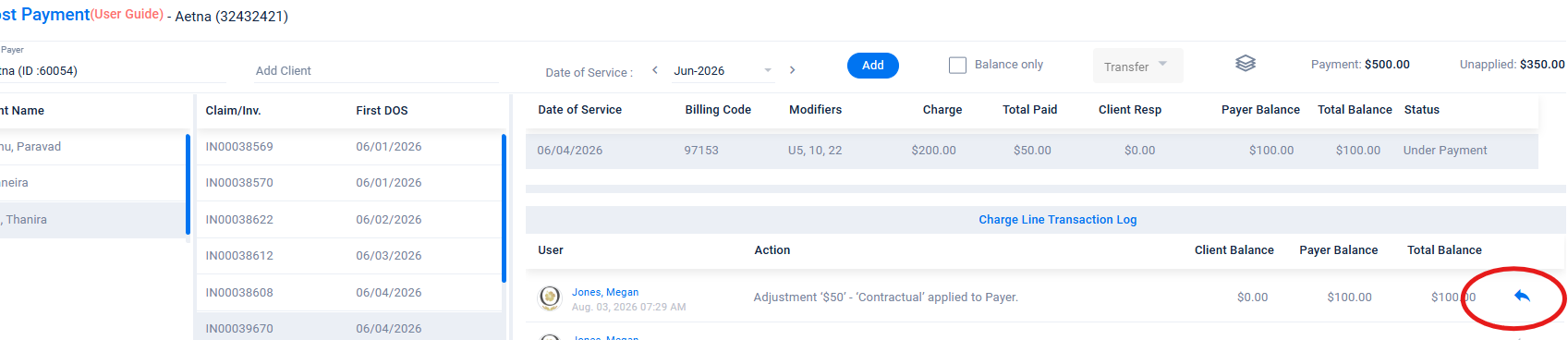Viewport: 1568px width, 340px height.
Task: Click Megan Jones's avatar in transaction log
Action: point(550,297)
